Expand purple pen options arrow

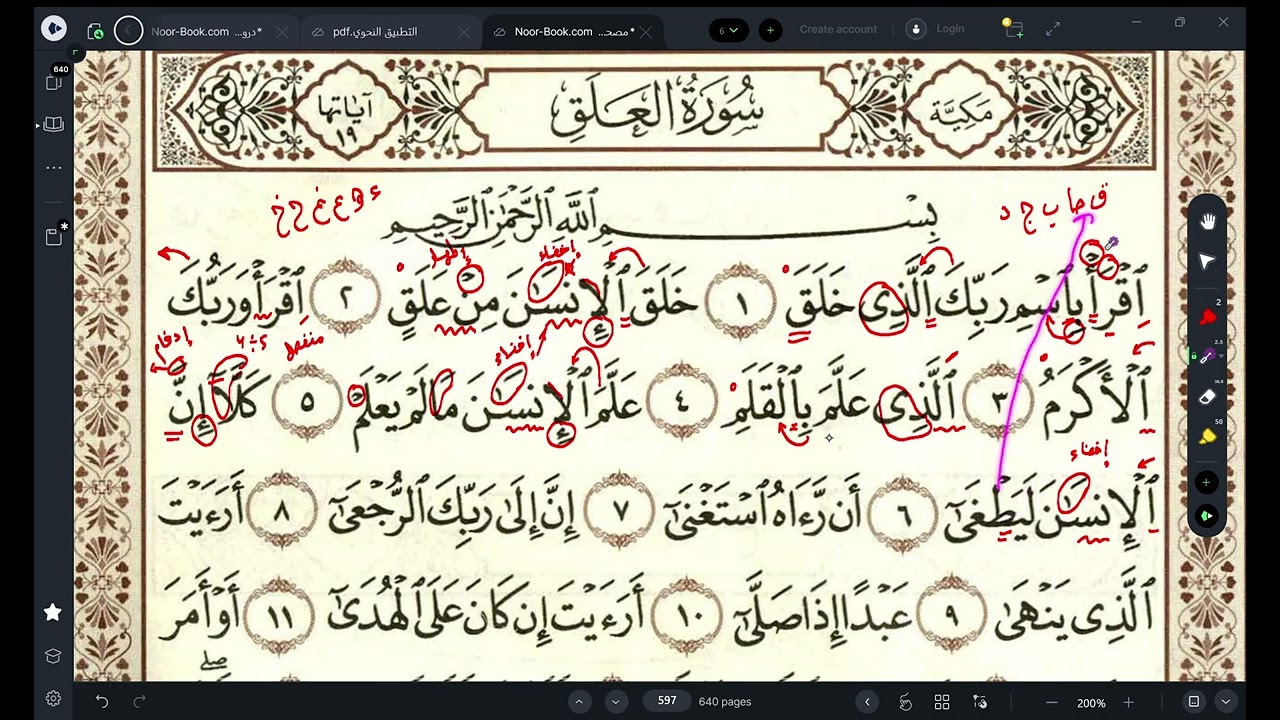tap(1222, 357)
